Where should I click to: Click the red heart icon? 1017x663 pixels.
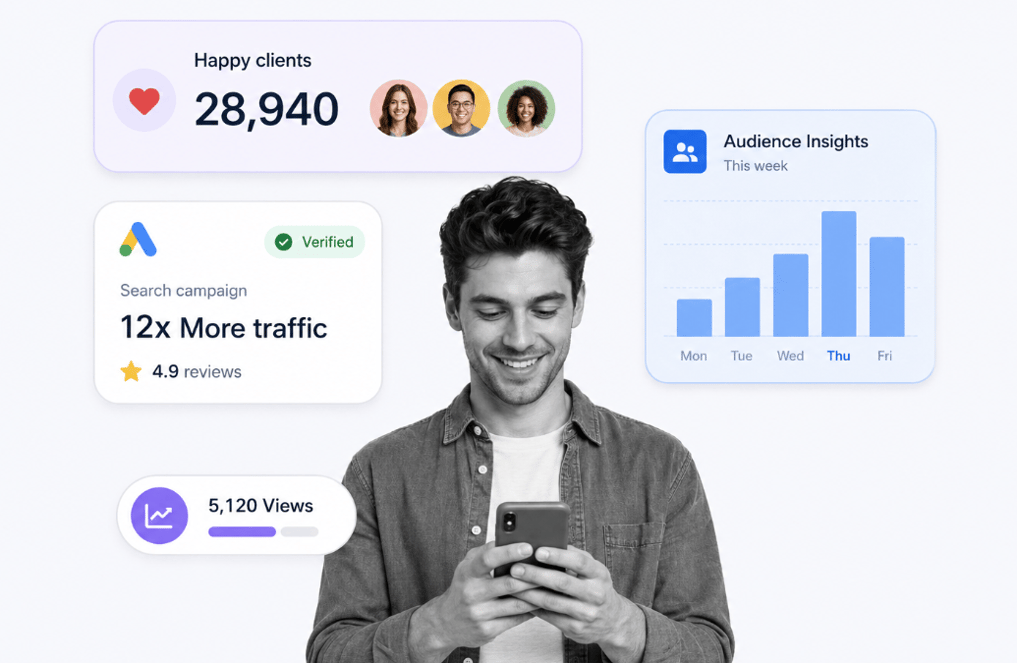click(144, 101)
